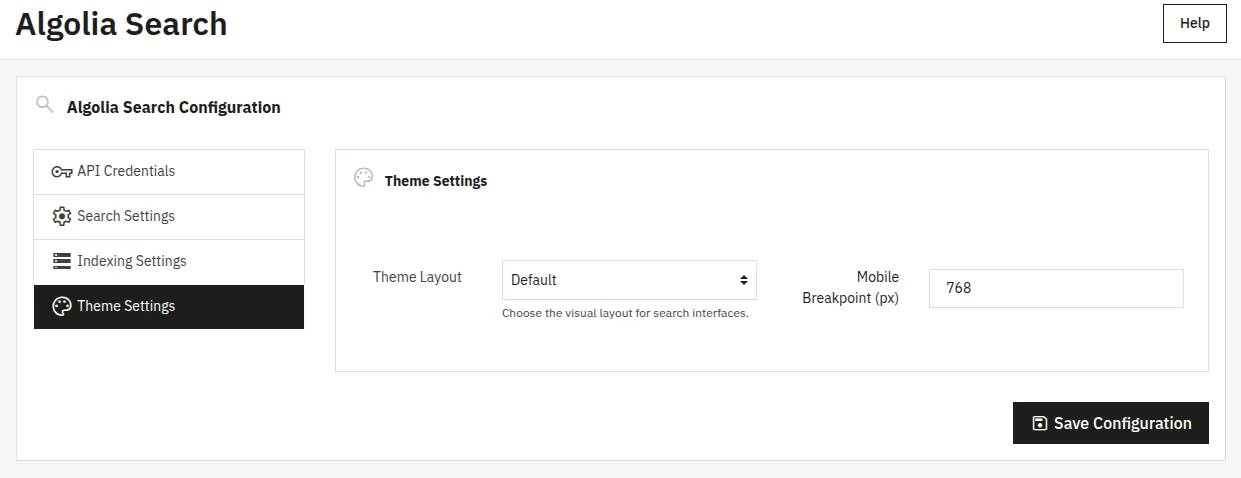Go to the Indexing Settings tab
1241x478 pixels.
click(x=169, y=262)
